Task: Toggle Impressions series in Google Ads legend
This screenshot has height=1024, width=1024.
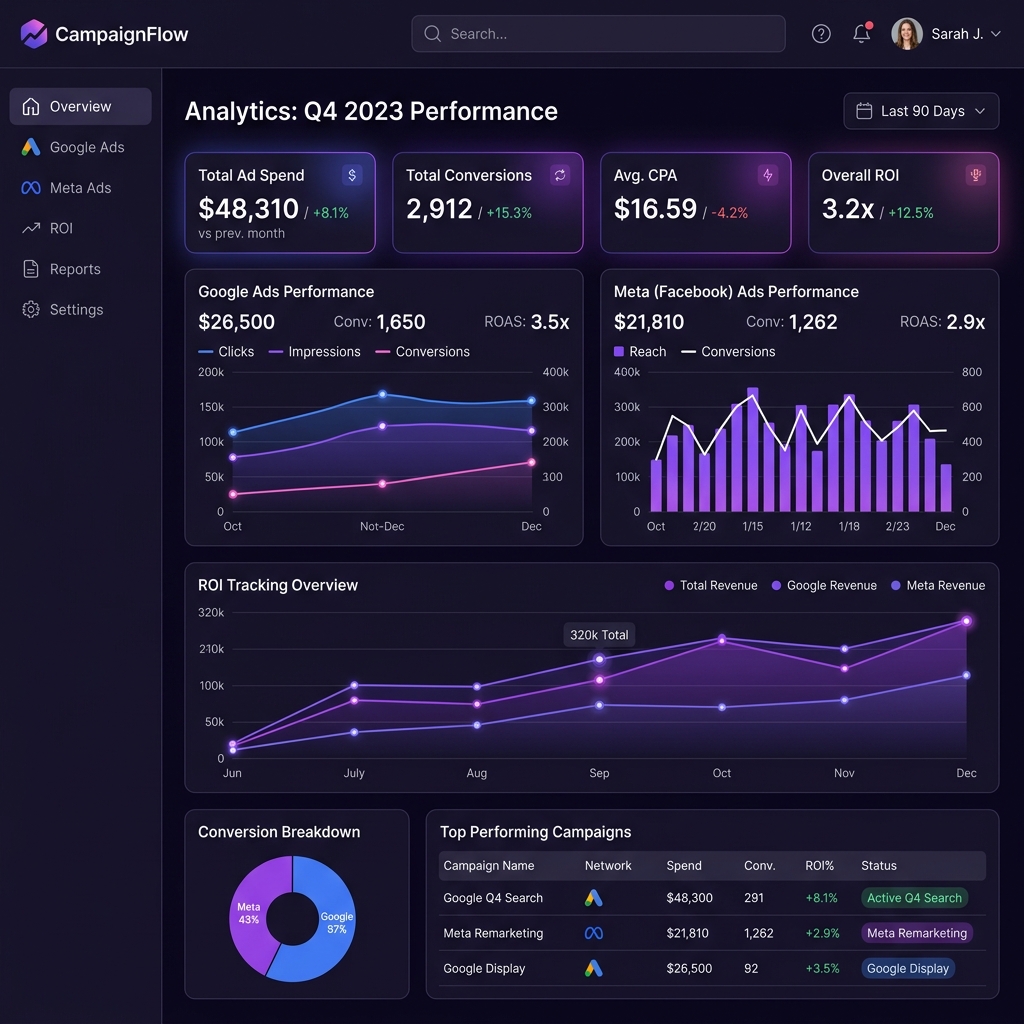Action: coord(314,351)
